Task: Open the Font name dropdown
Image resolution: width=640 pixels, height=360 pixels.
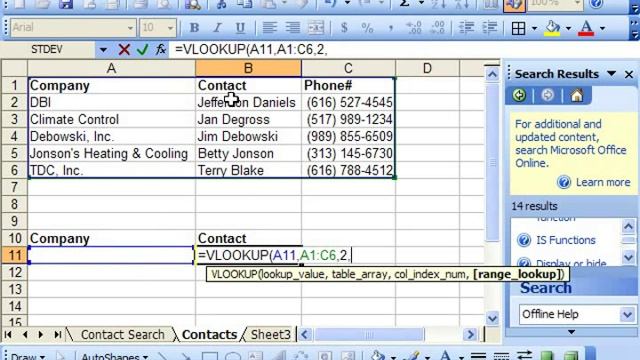Action: tap(130, 28)
